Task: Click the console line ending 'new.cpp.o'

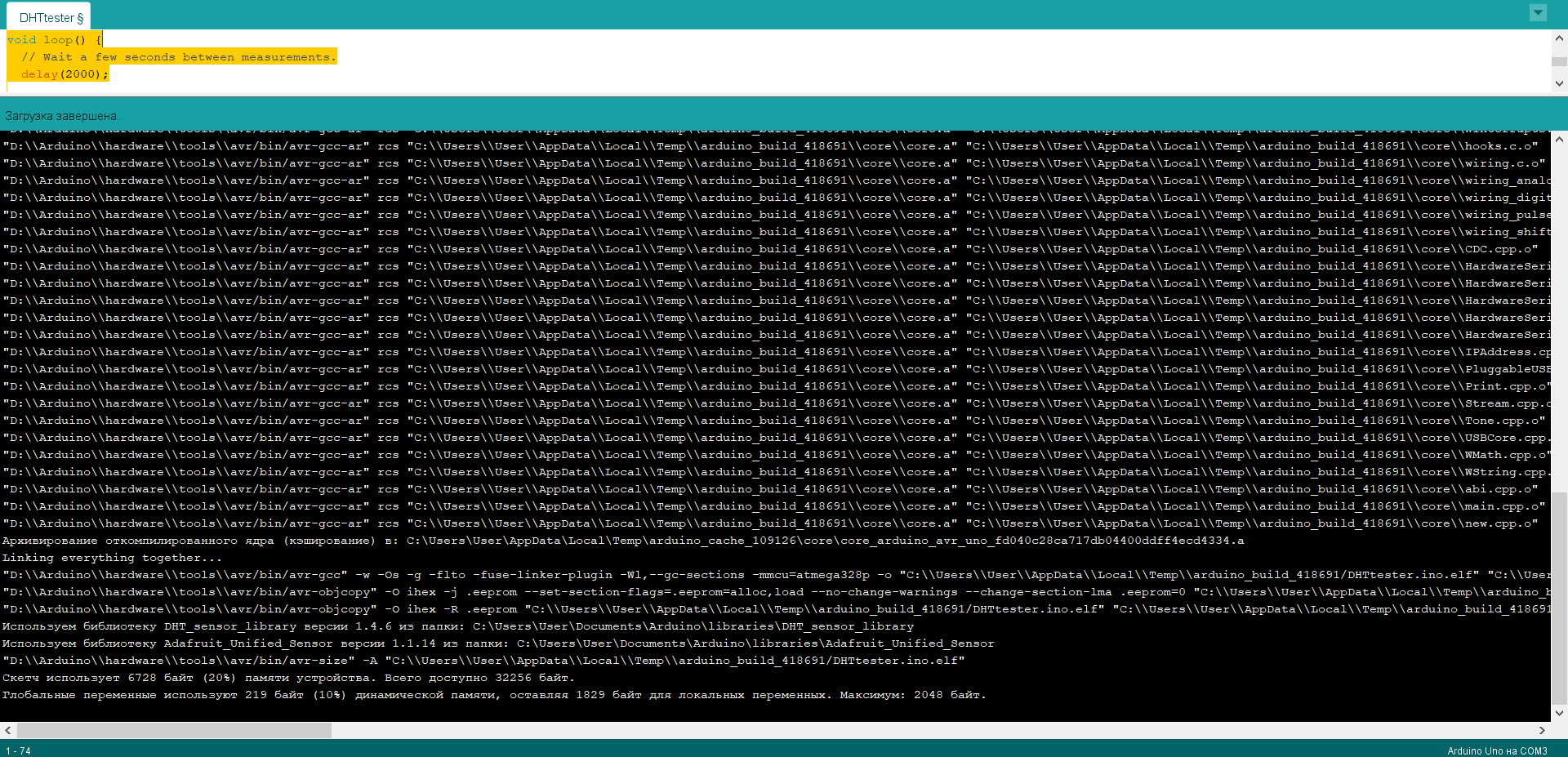Action: (770, 523)
